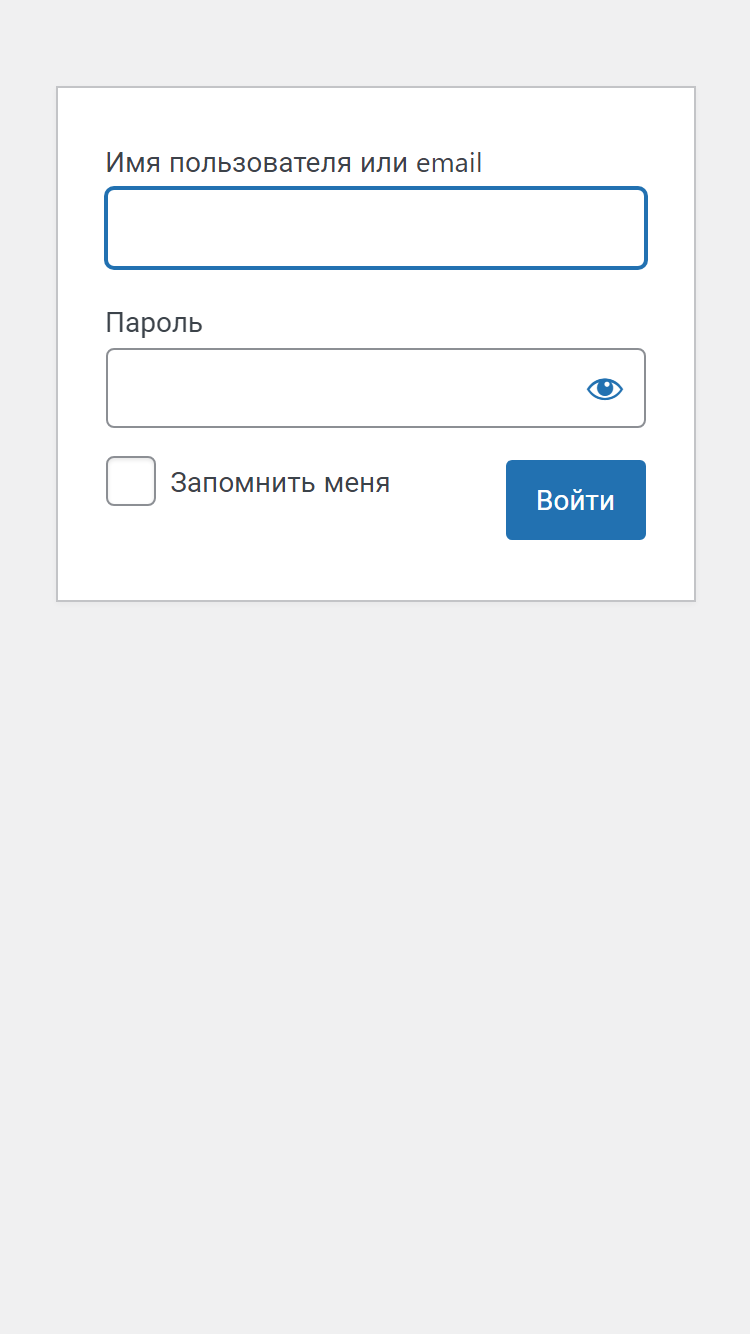Screen dimensions: 750x1334
Task: Enable the remember me checkbox
Action: pyautogui.click(x=131, y=481)
